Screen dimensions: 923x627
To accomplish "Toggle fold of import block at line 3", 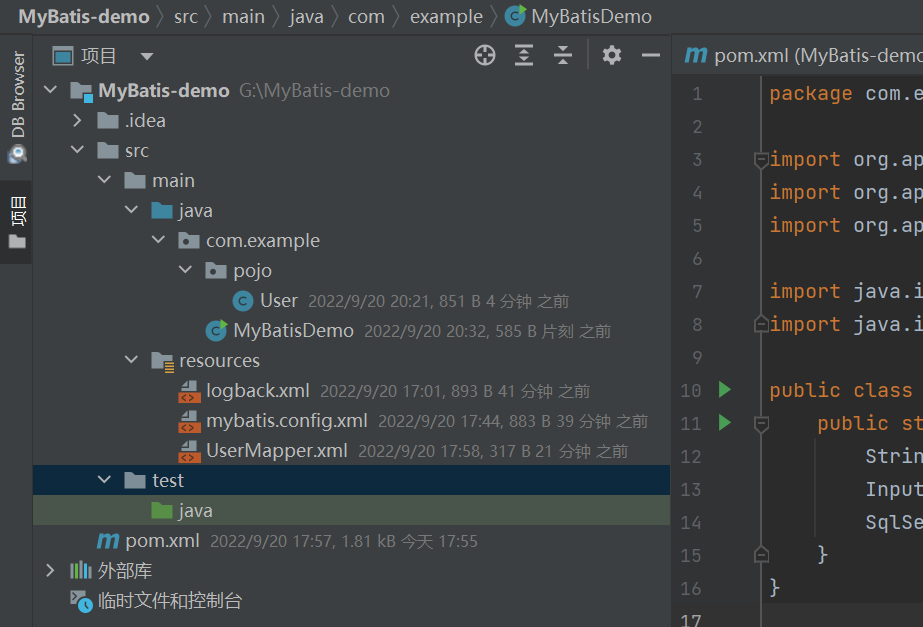I will pos(761,160).
